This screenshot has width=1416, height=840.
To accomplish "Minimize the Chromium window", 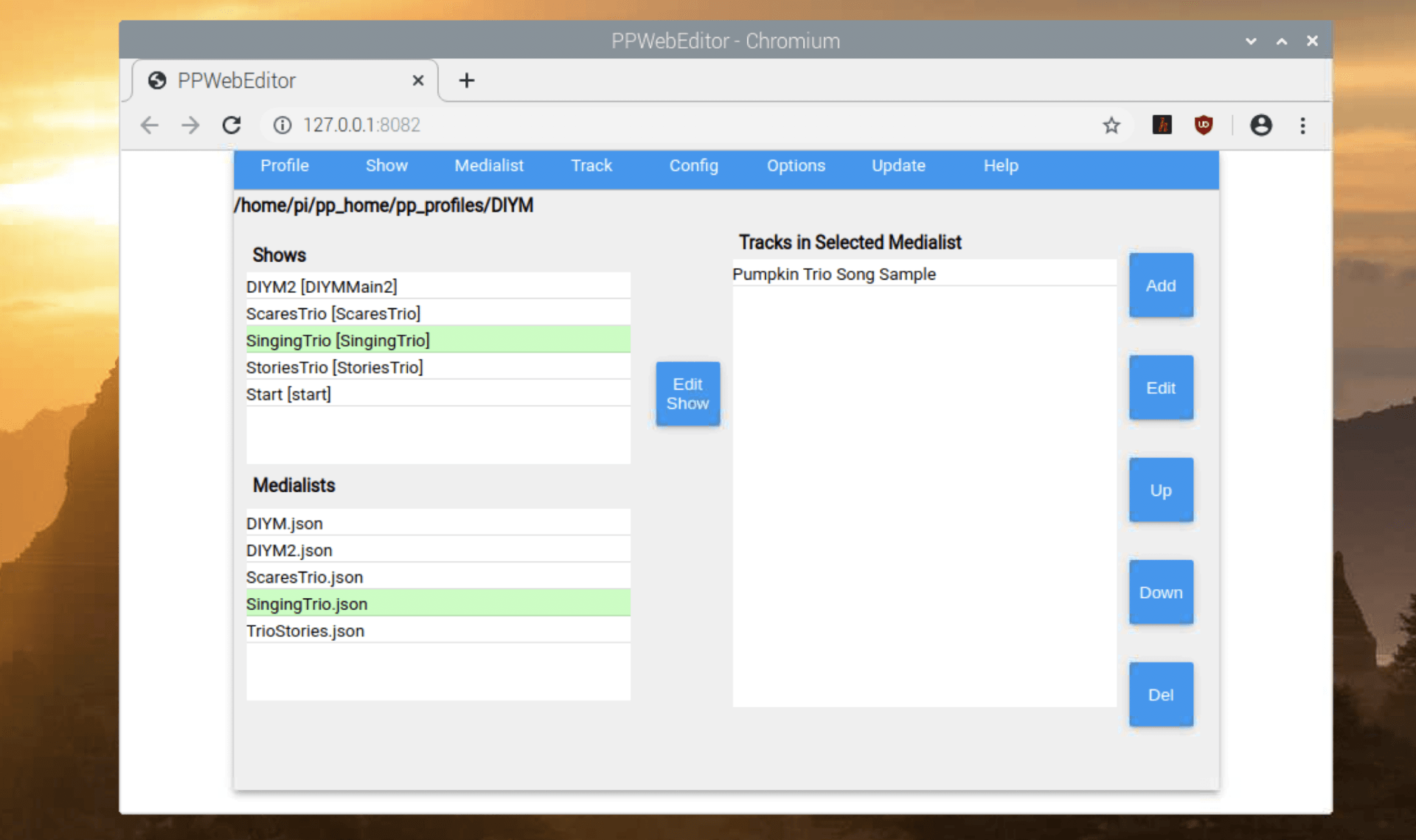I will pos(1251,41).
